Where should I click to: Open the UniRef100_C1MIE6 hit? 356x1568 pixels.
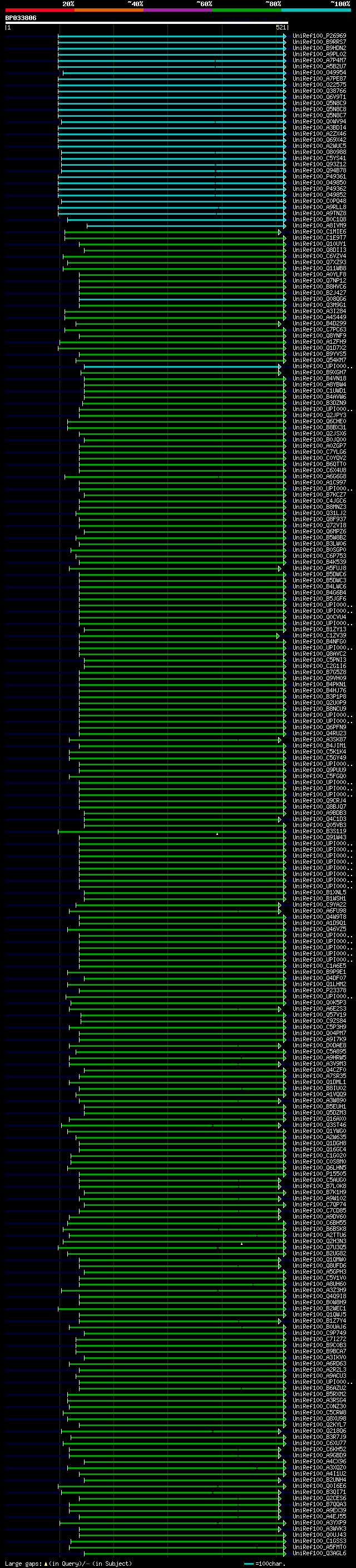click(319, 232)
